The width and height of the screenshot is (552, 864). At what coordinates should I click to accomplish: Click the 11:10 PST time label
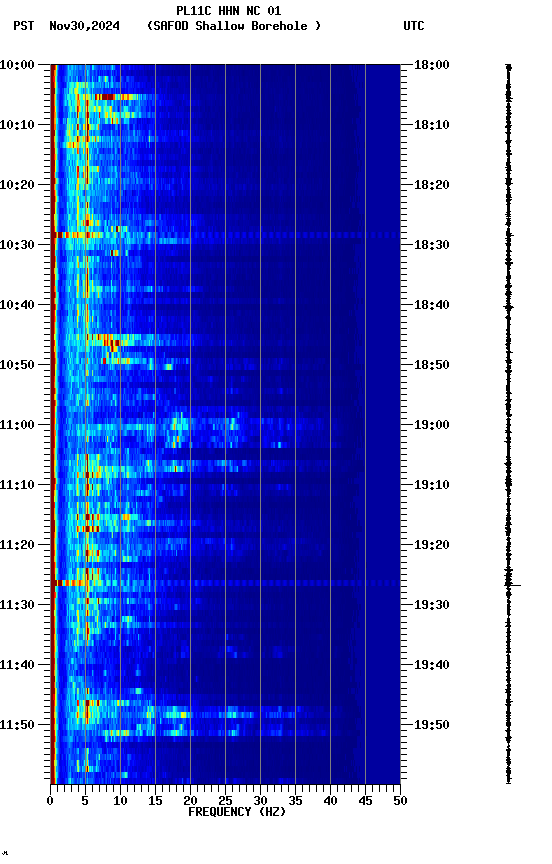(17, 485)
